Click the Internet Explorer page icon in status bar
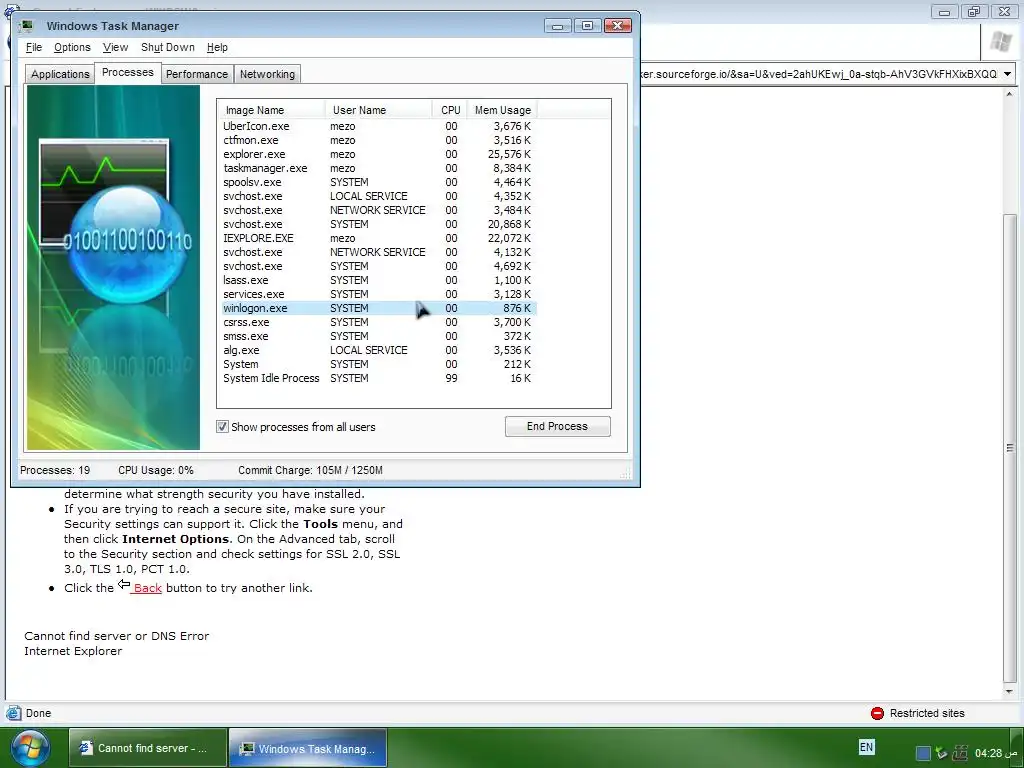The height and width of the screenshot is (768, 1024). tap(13, 713)
